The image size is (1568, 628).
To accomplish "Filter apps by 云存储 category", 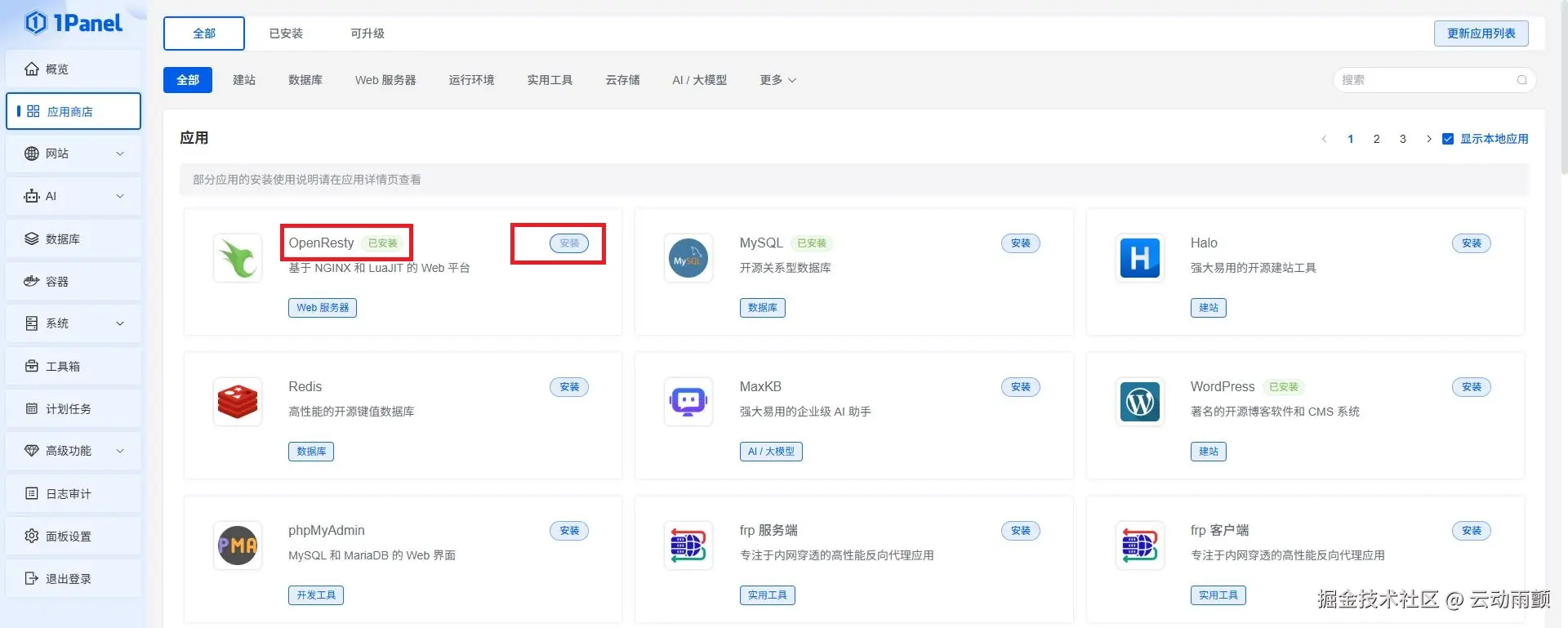I will coord(622,80).
